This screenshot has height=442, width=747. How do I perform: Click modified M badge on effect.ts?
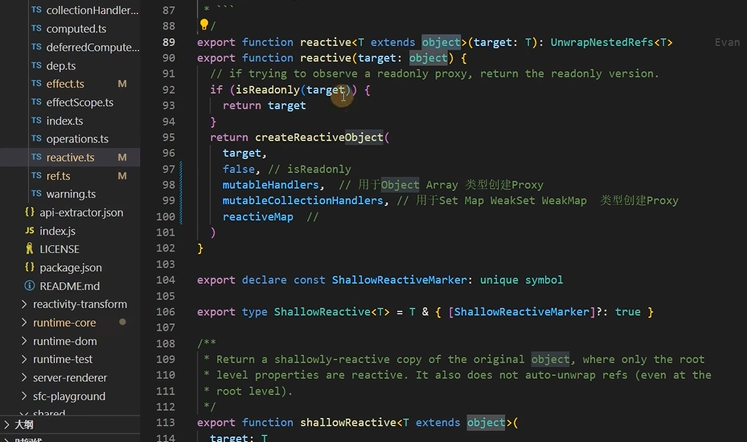click(122, 84)
